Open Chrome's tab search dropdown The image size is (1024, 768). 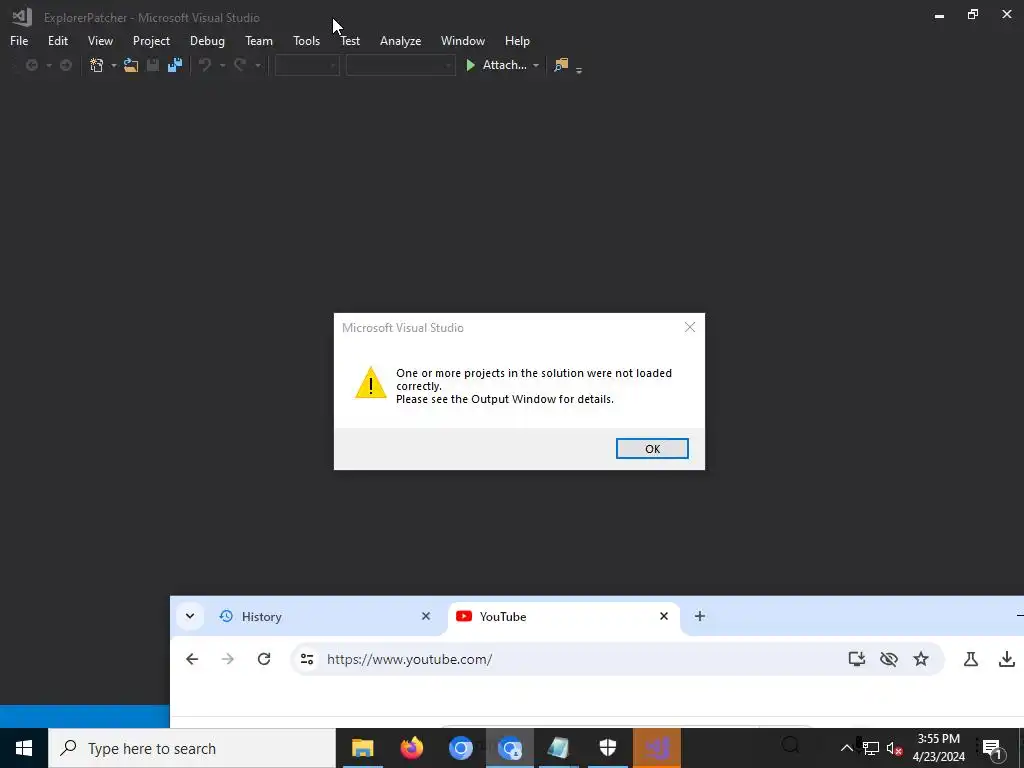190,616
